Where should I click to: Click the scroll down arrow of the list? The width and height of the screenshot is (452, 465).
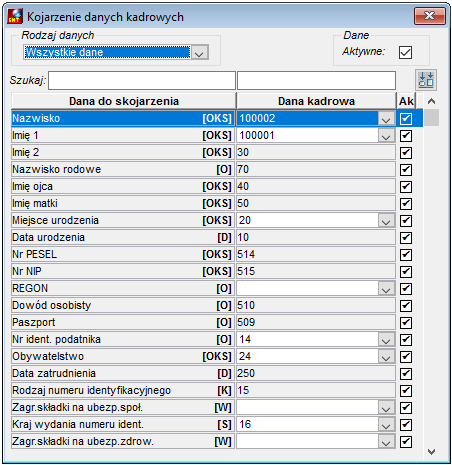(431, 452)
